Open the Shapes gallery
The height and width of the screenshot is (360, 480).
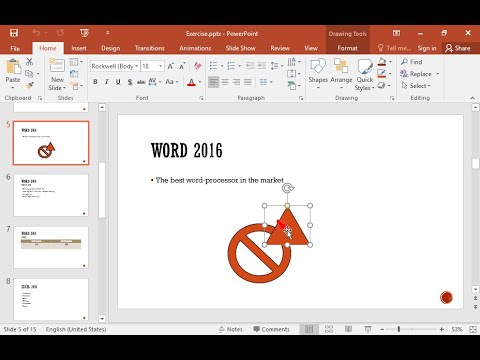point(318,74)
